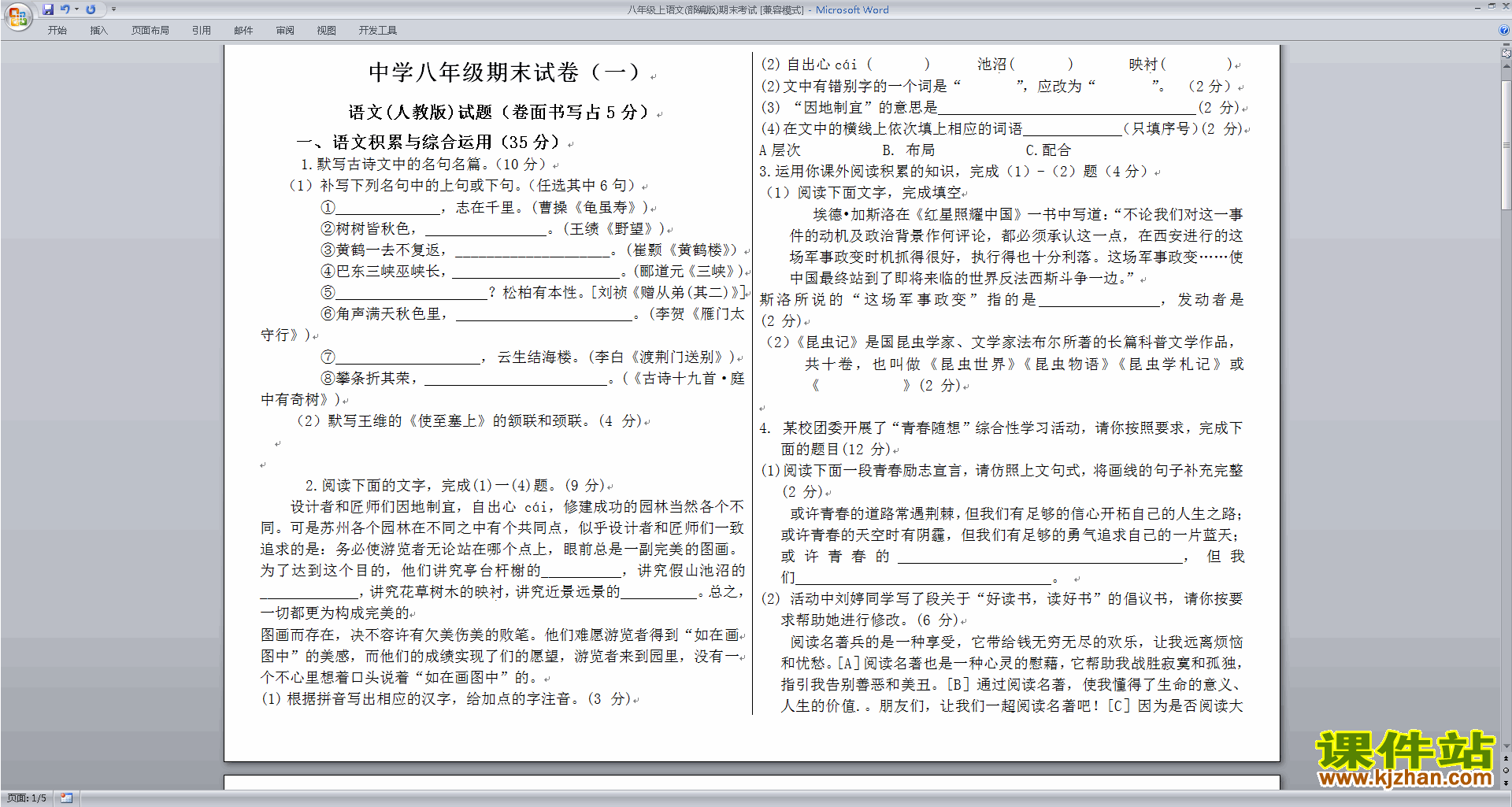Click the line 2.阅读下面的文字，完成(1)—(4)题

(x=456, y=486)
